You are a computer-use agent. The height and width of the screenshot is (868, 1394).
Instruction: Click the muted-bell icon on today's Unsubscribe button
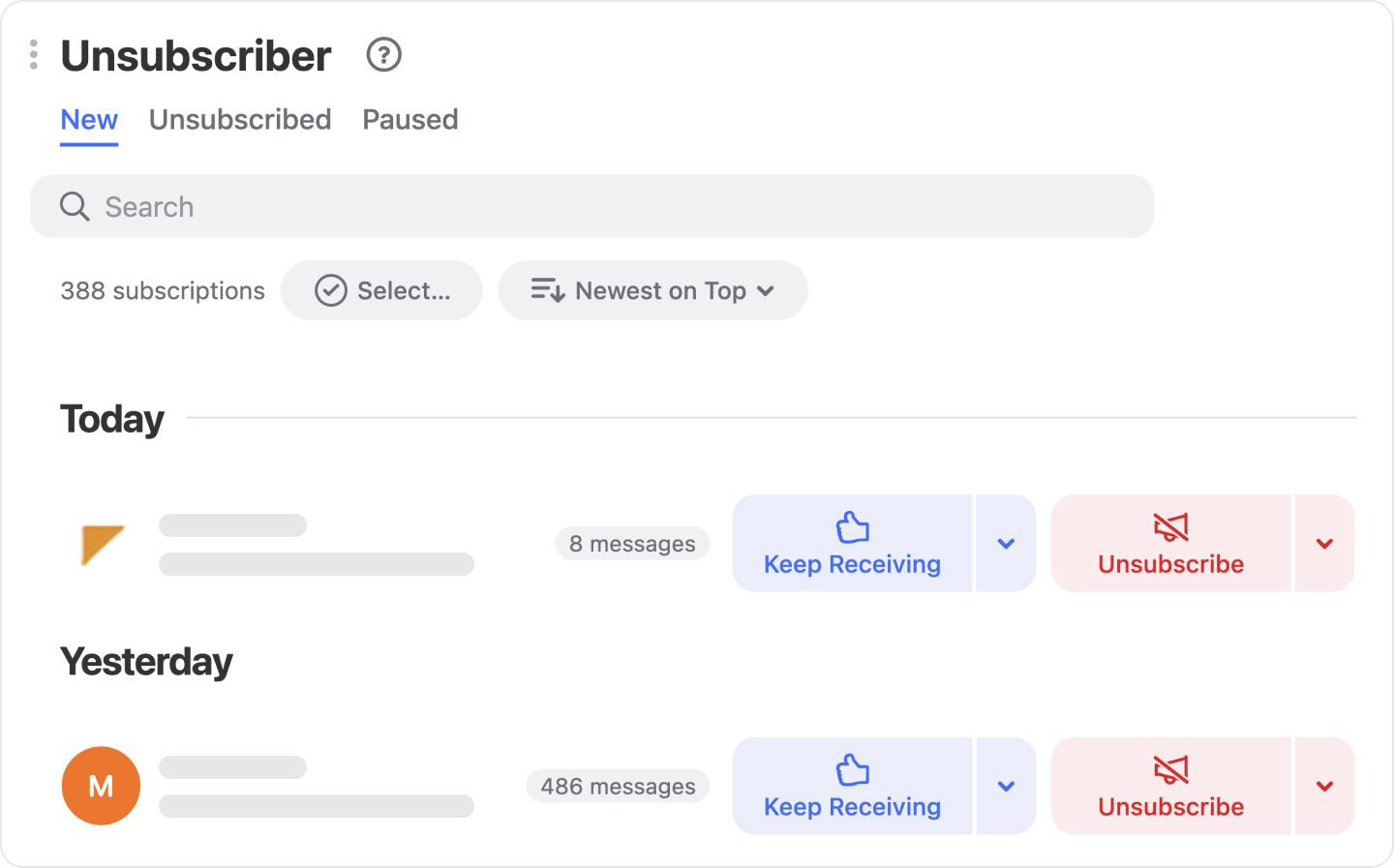(1169, 528)
